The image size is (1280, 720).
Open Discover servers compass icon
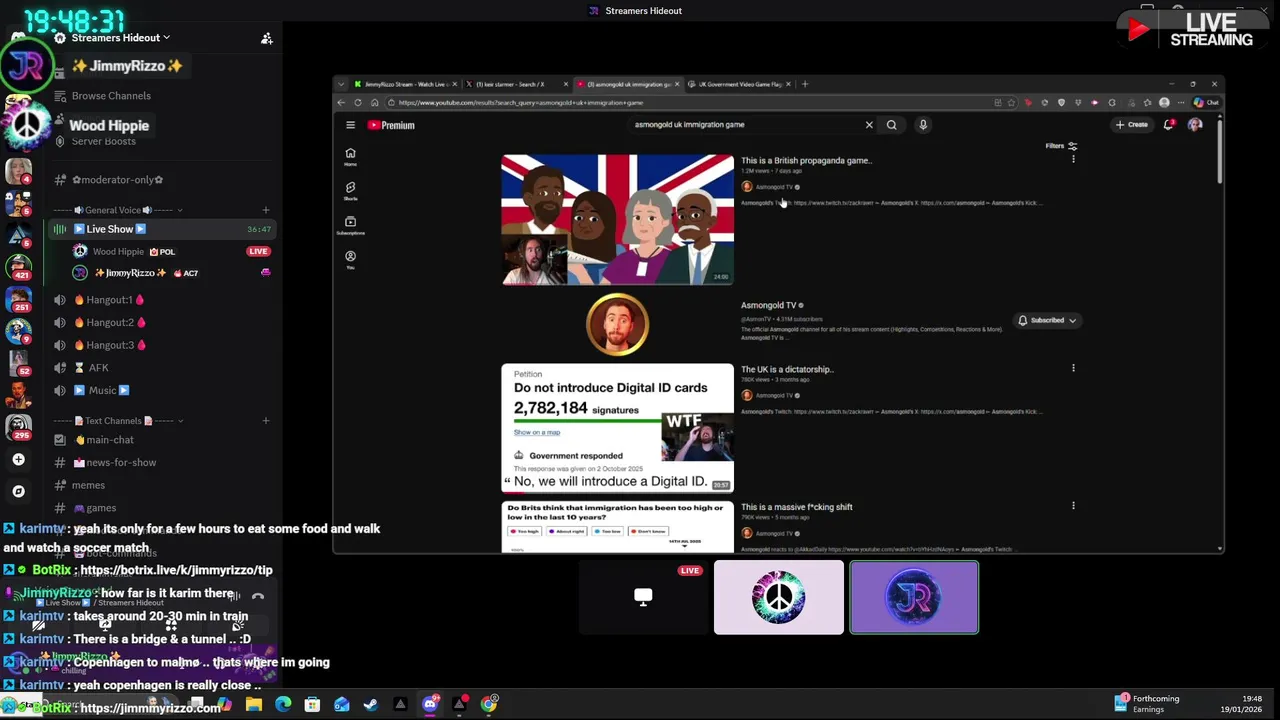pos(18,491)
